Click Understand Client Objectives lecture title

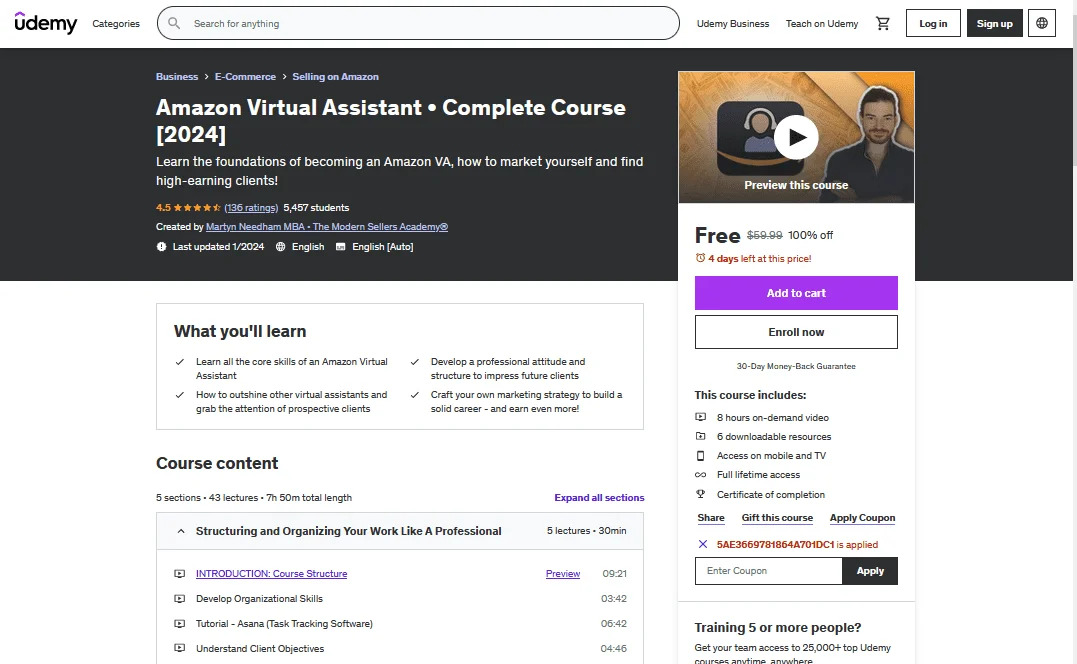[260, 648]
